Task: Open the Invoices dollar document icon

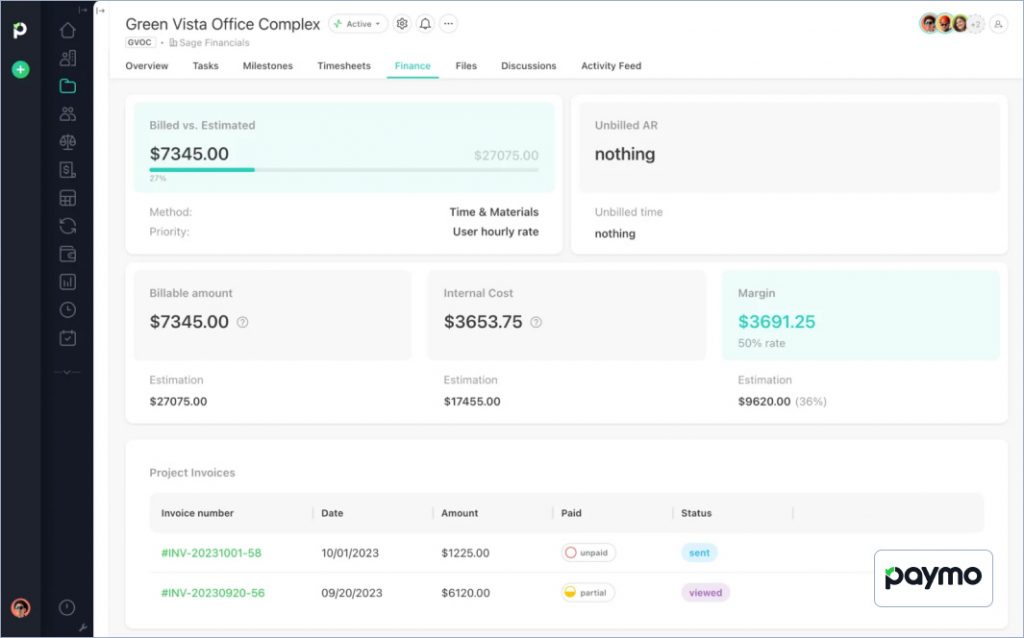Action: (x=68, y=170)
